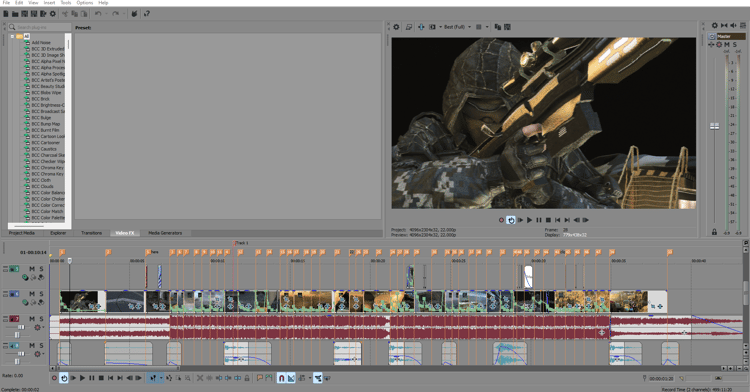This screenshot has height=392, width=750.
Task: Pause playback in the timeline transport
Action: click(92, 378)
